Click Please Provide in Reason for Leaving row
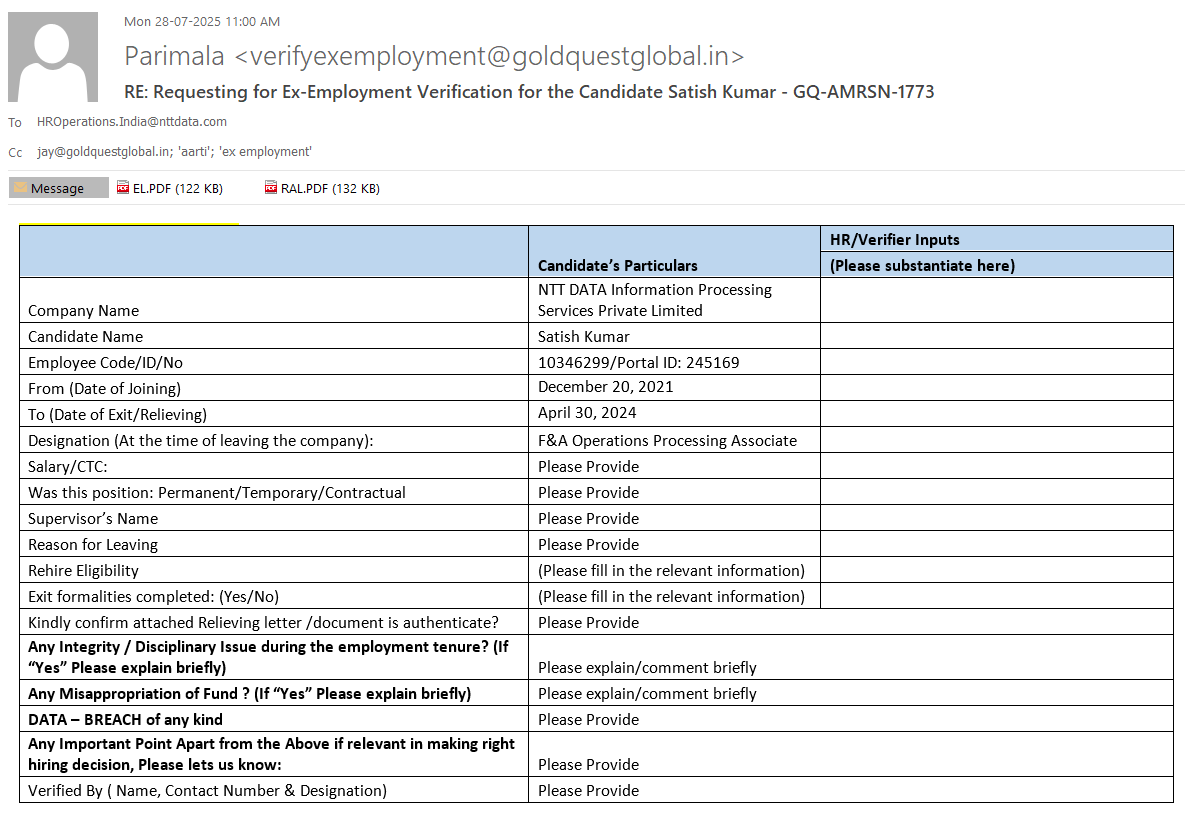Screen dimensions: 1185x813 (x=588, y=544)
